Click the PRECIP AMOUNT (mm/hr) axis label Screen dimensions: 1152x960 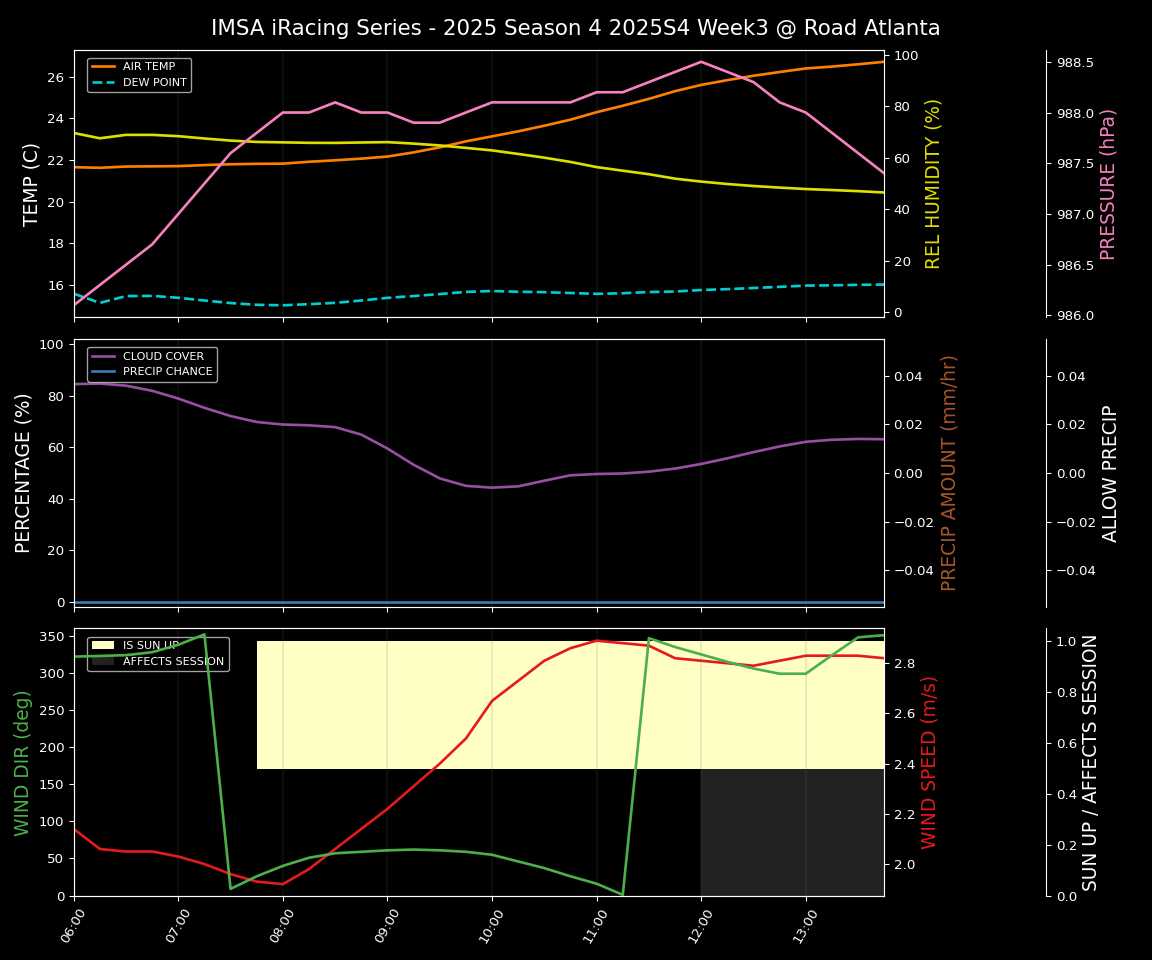949,472
